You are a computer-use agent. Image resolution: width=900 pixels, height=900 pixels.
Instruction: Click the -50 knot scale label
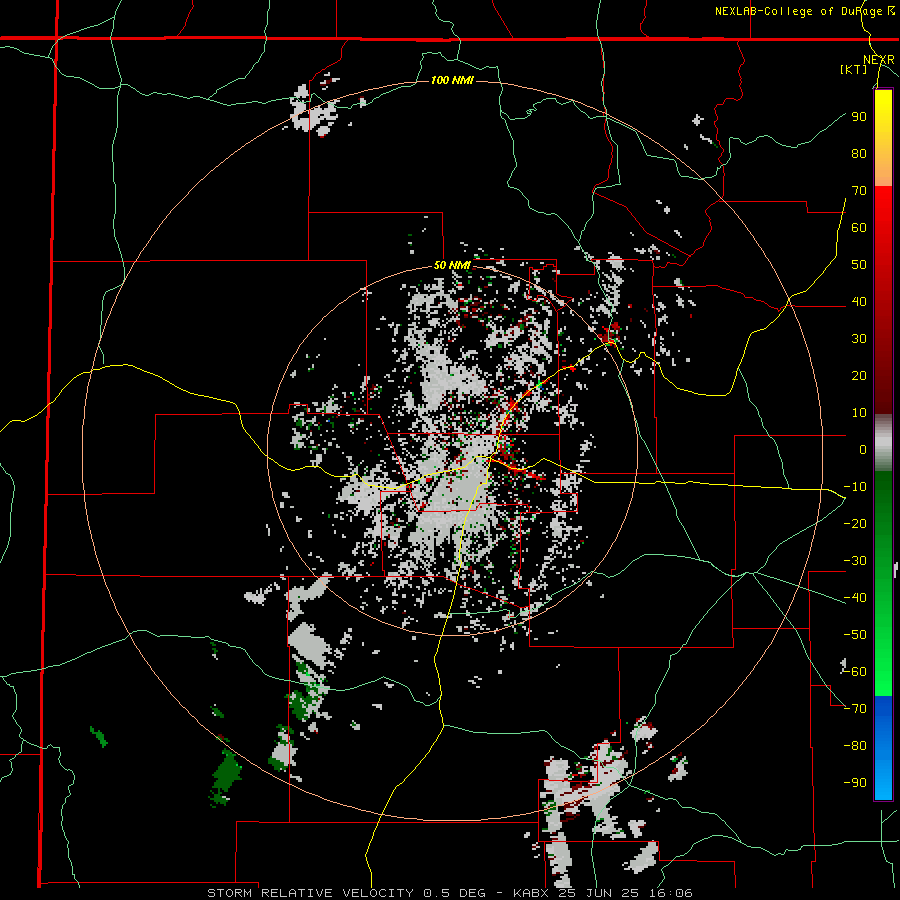[x=855, y=634]
